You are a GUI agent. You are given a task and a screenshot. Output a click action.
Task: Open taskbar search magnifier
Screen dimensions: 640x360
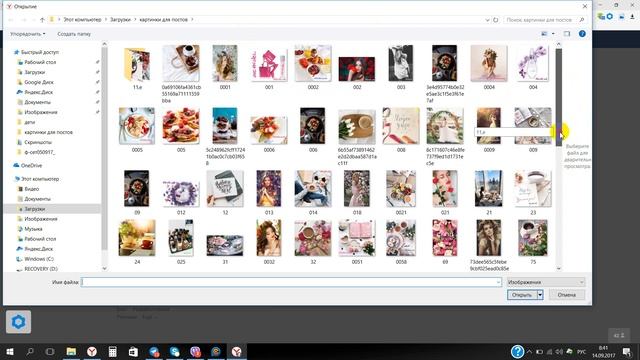(x=30, y=351)
